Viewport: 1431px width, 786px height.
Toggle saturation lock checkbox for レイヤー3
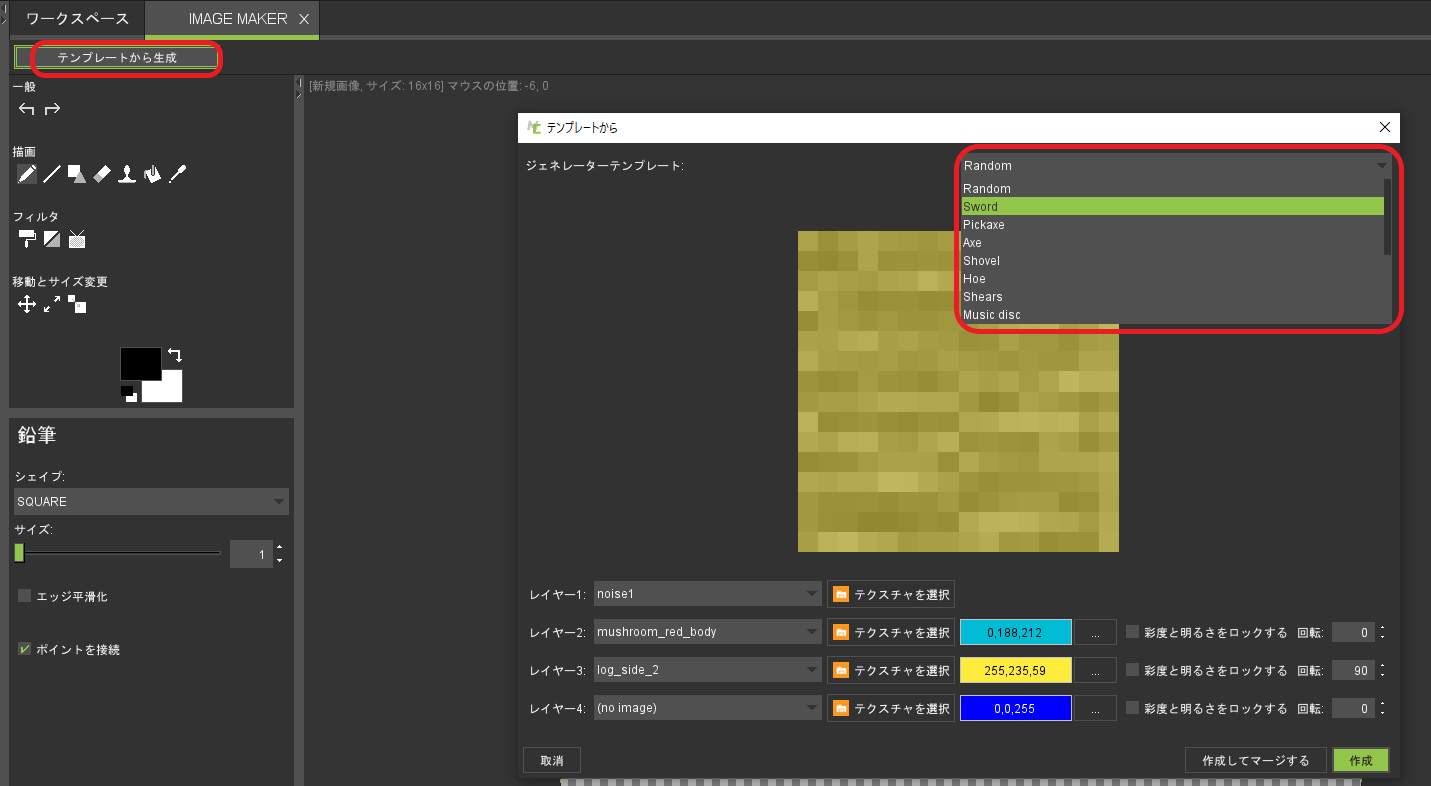tap(1133, 670)
